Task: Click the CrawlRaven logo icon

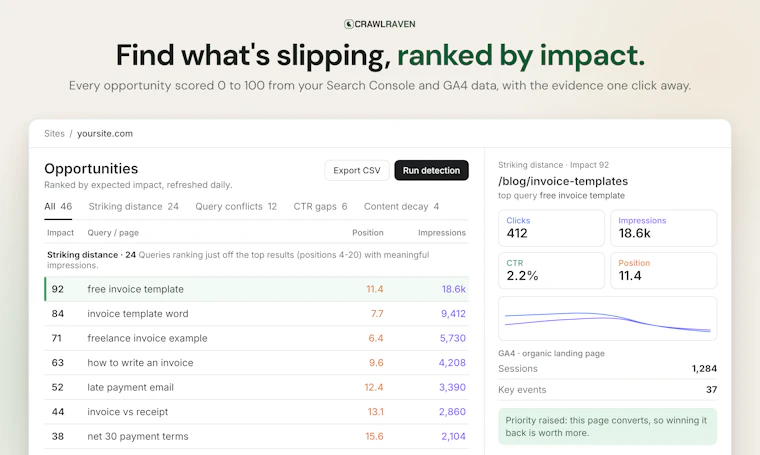Action: tap(348, 24)
